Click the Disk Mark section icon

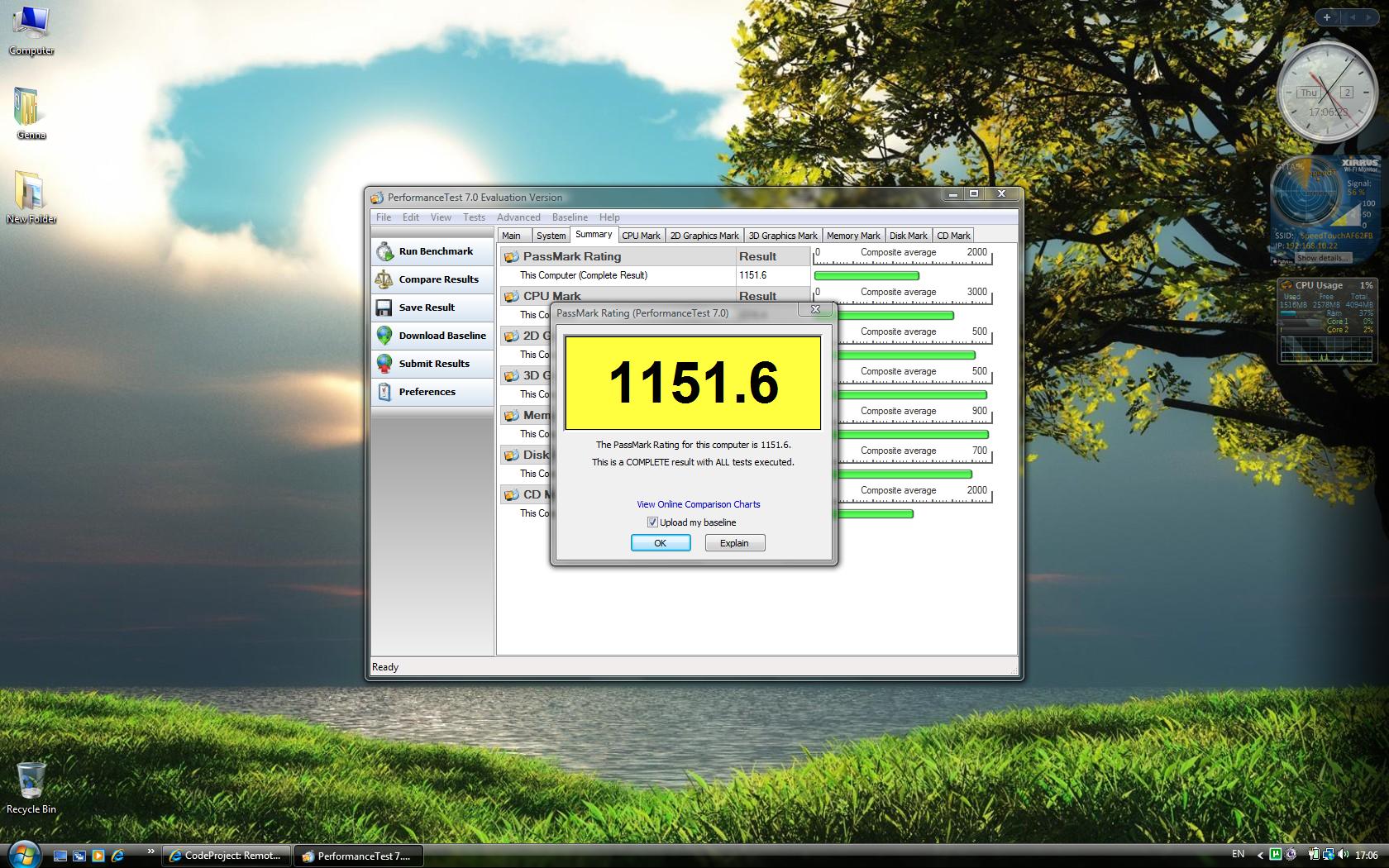coord(512,455)
